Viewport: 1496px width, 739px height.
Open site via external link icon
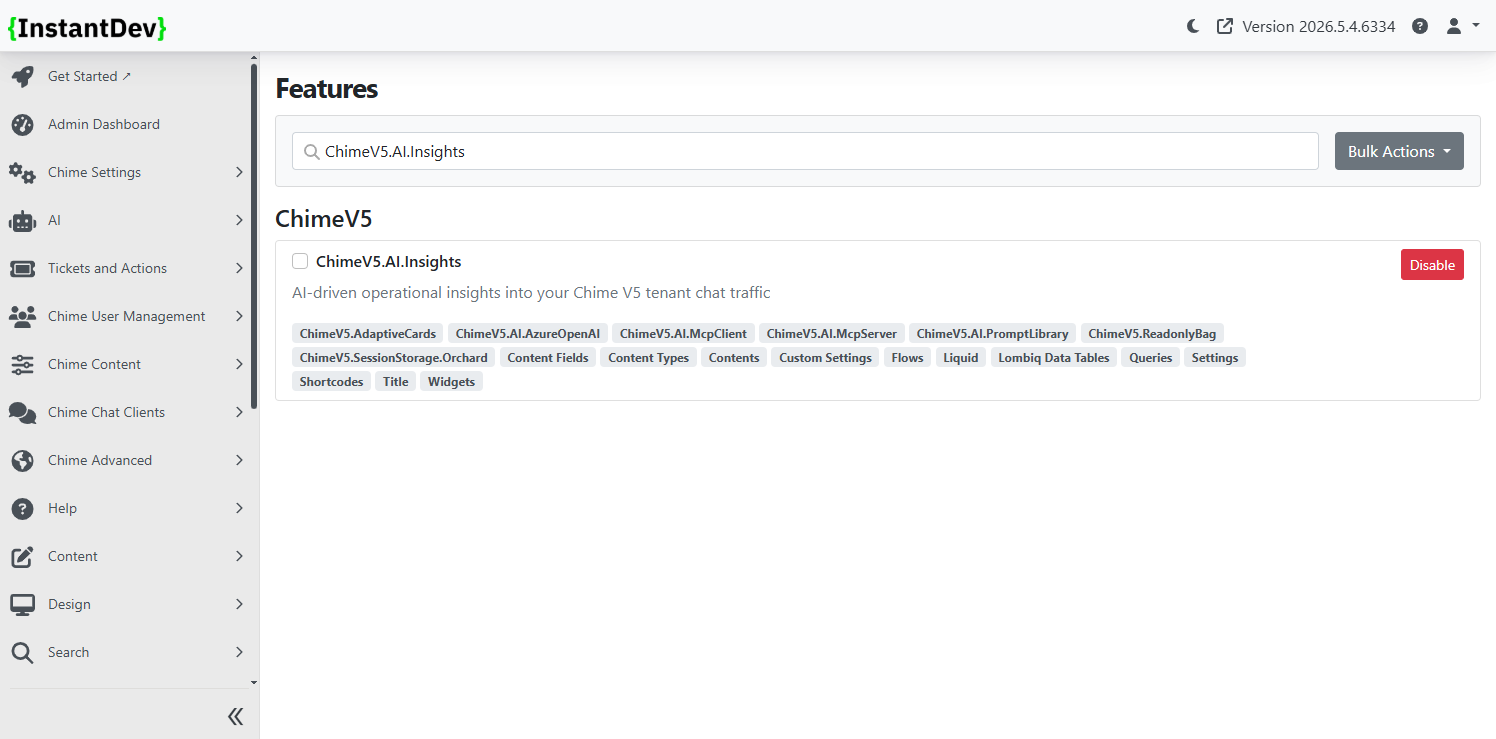coord(1224,26)
